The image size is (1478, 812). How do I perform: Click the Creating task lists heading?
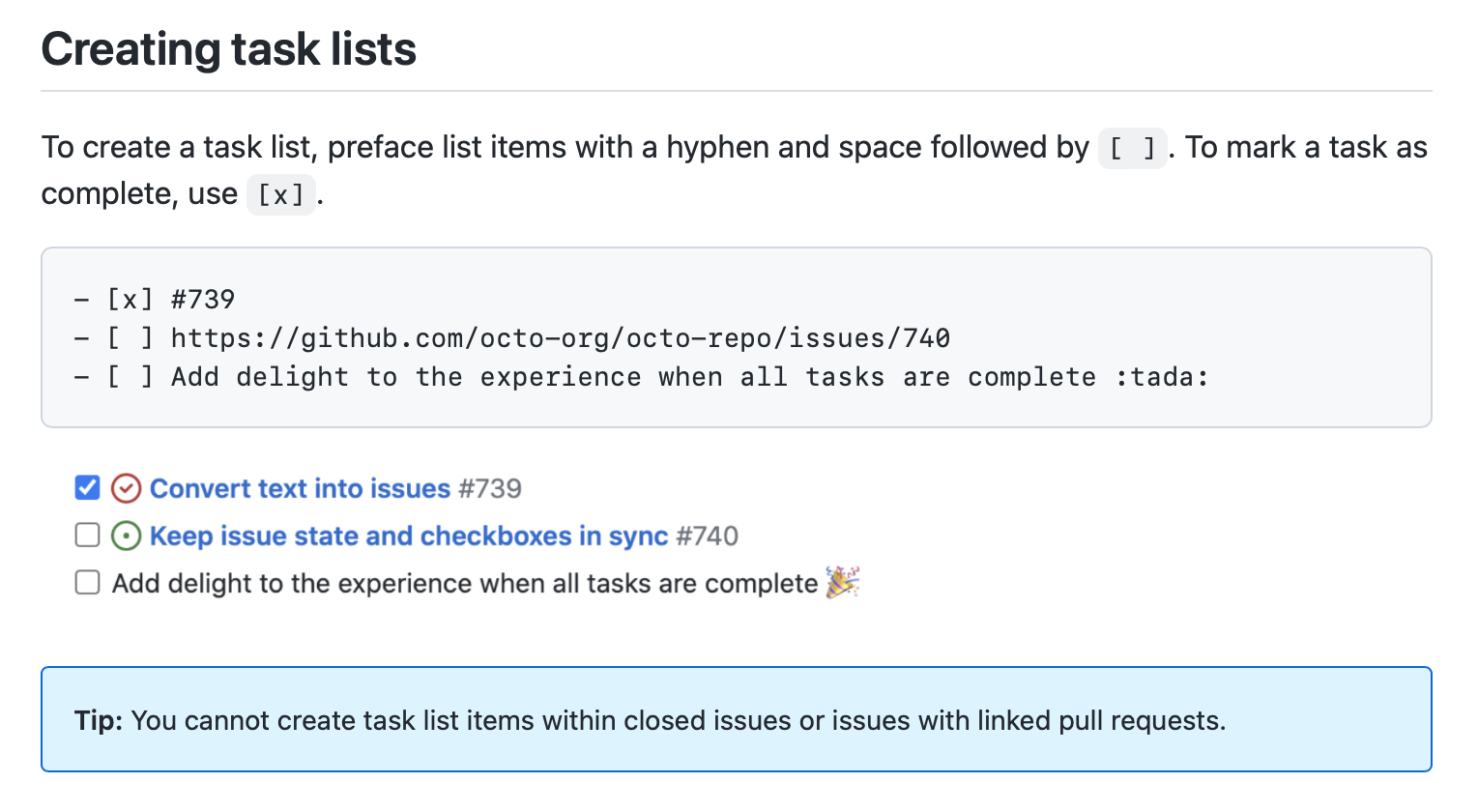tap(229, 49)
